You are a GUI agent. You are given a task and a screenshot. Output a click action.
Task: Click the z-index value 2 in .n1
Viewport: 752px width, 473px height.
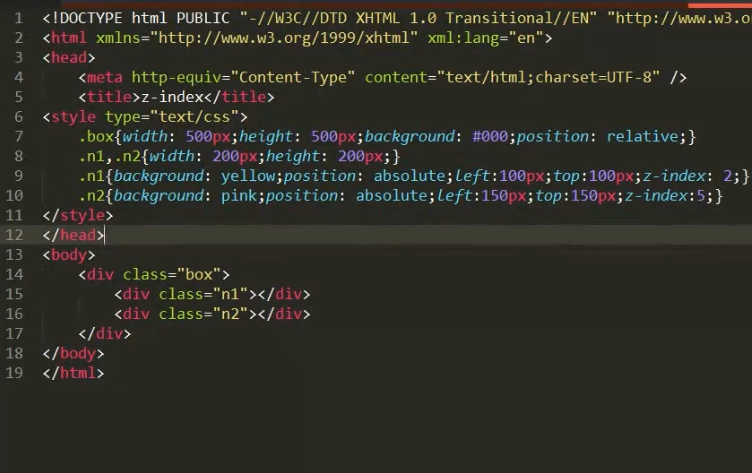pos(728,176)
